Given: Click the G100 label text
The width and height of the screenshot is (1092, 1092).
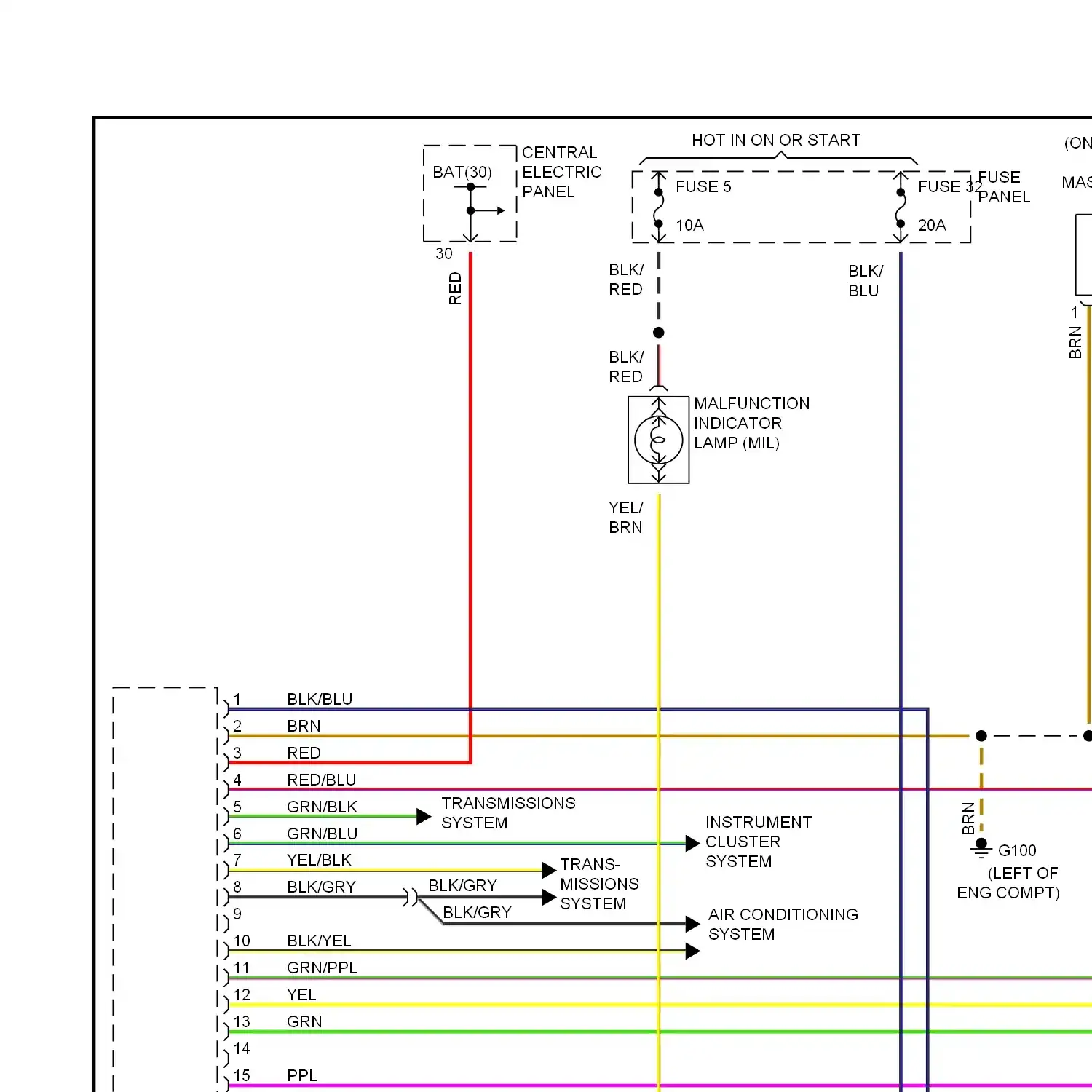Looking at the screenshot, I should pyautogui.click(x=1017, y=850).
